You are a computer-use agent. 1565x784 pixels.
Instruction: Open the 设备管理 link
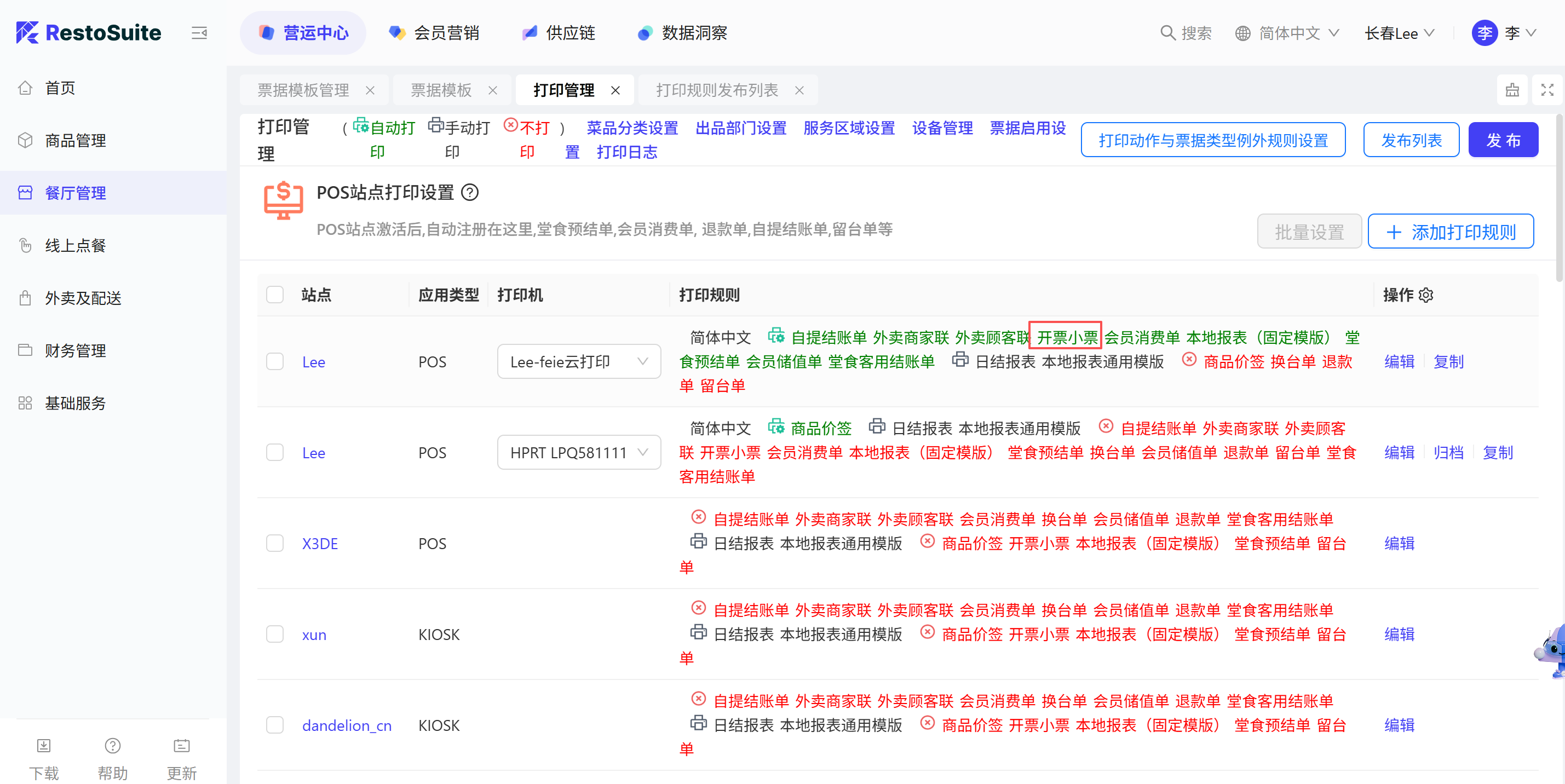point(942,128)
